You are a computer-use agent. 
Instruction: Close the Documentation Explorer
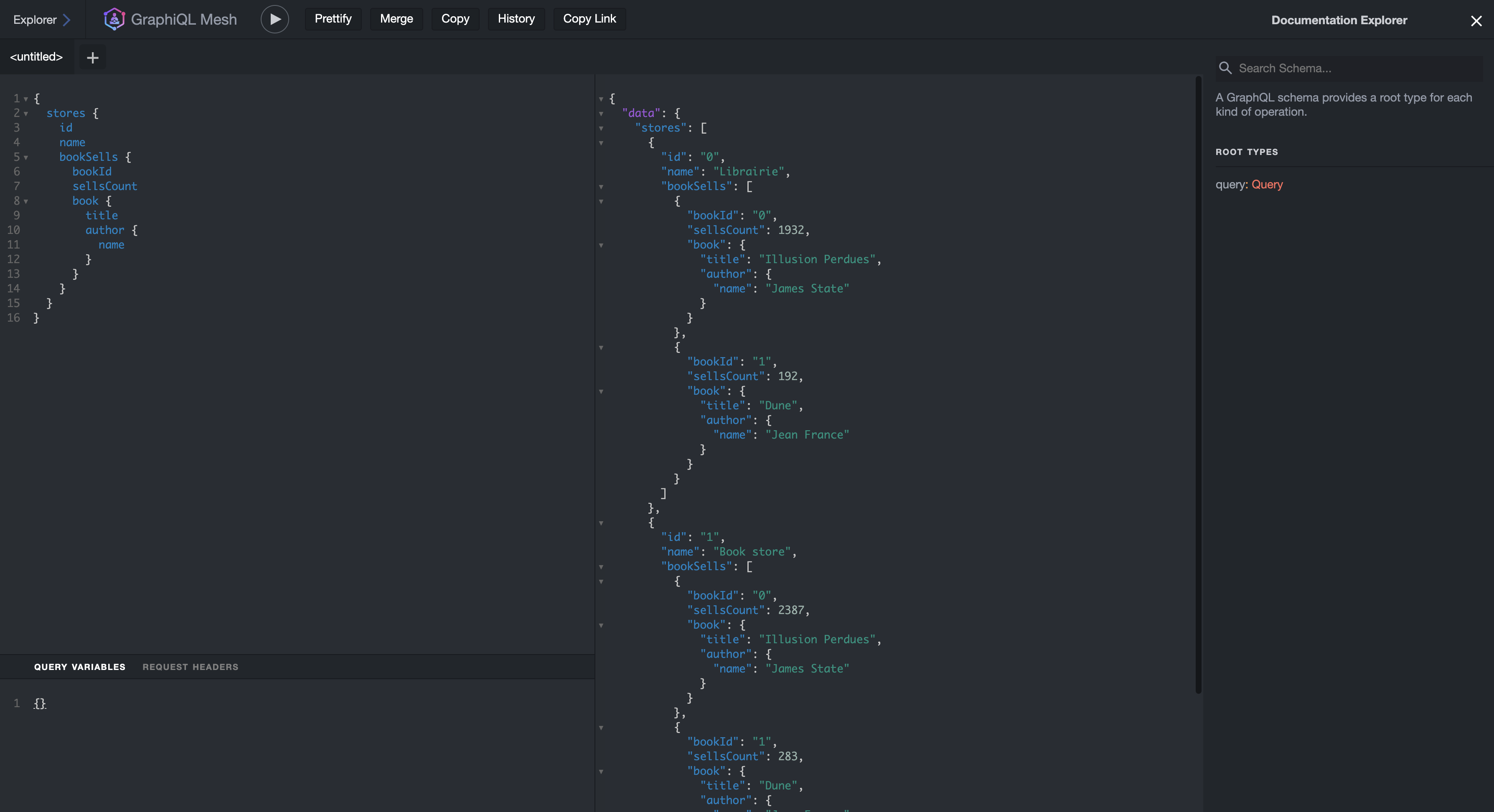click(x=1476, y=20)
